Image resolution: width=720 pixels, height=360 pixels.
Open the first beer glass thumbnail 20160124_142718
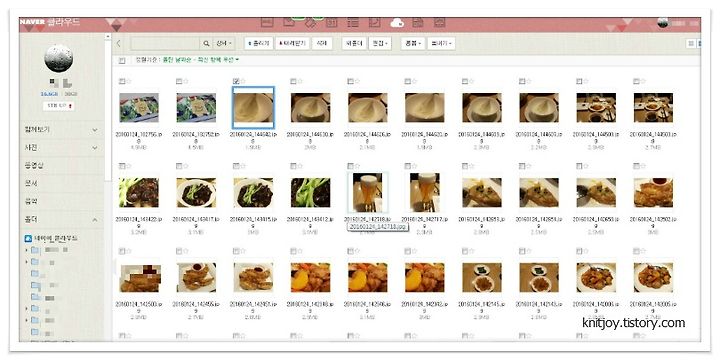367,192
